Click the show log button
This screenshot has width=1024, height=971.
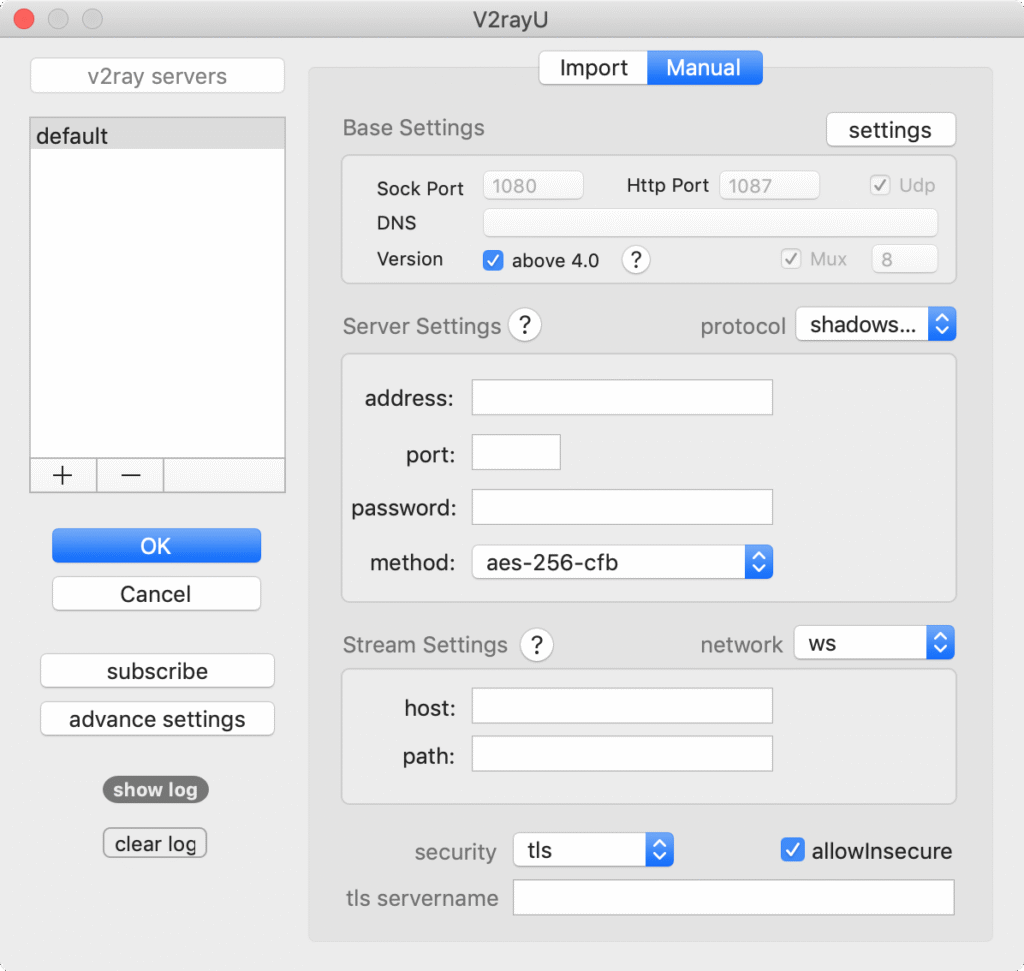click(x=155, y=790)
